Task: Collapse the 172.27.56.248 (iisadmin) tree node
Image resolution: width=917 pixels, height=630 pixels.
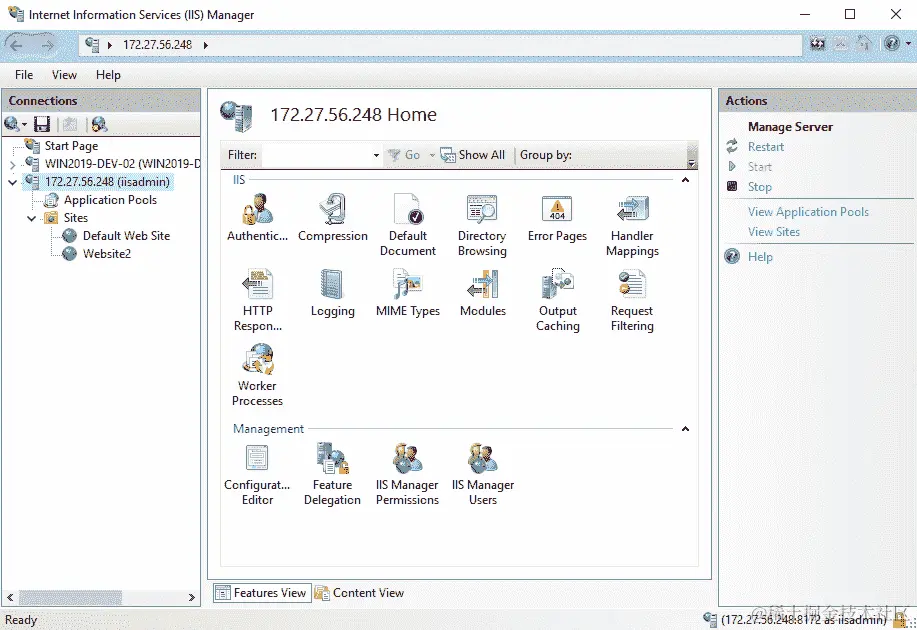Action: click(x=12, y=183)
